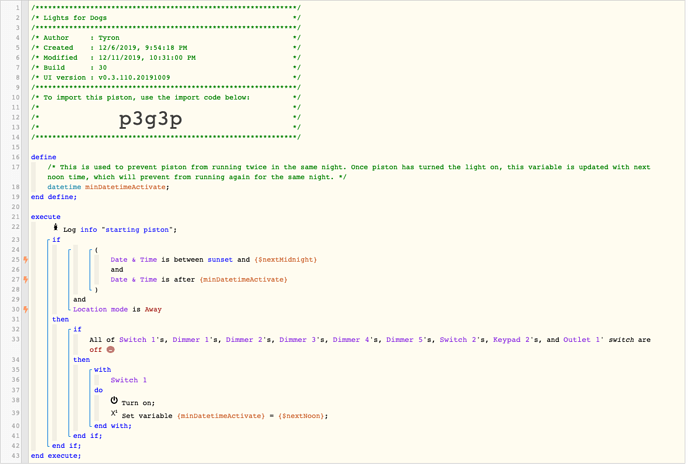Image resolution: width=690 pixels, height=466 pixels.
Task: Click the 'end define;' statement
Action: pyautogui.click(x=54, y=197)
